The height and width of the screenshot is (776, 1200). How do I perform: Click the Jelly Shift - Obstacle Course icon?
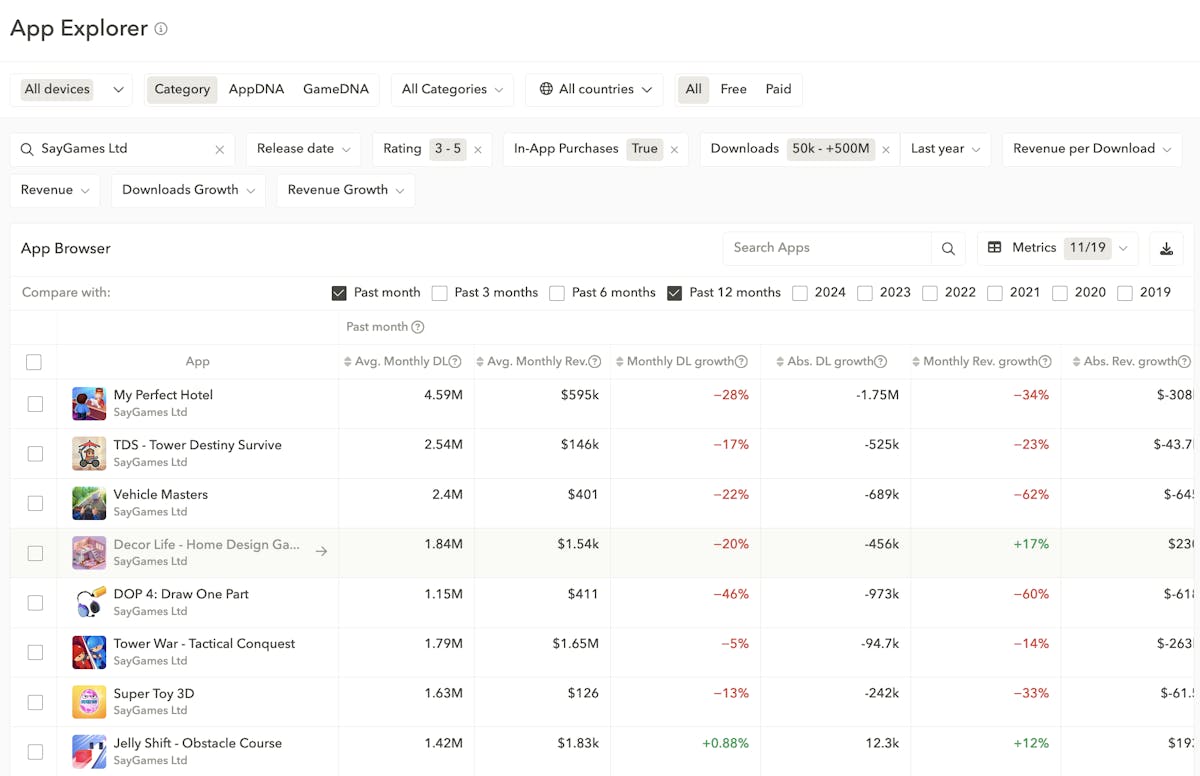tap(89, 751)
